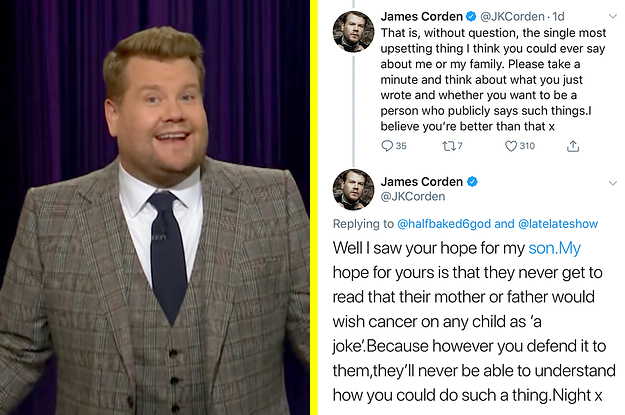Click the first tweet's body text
Viewport: 625px width, 415px height.
click(493, 79)
